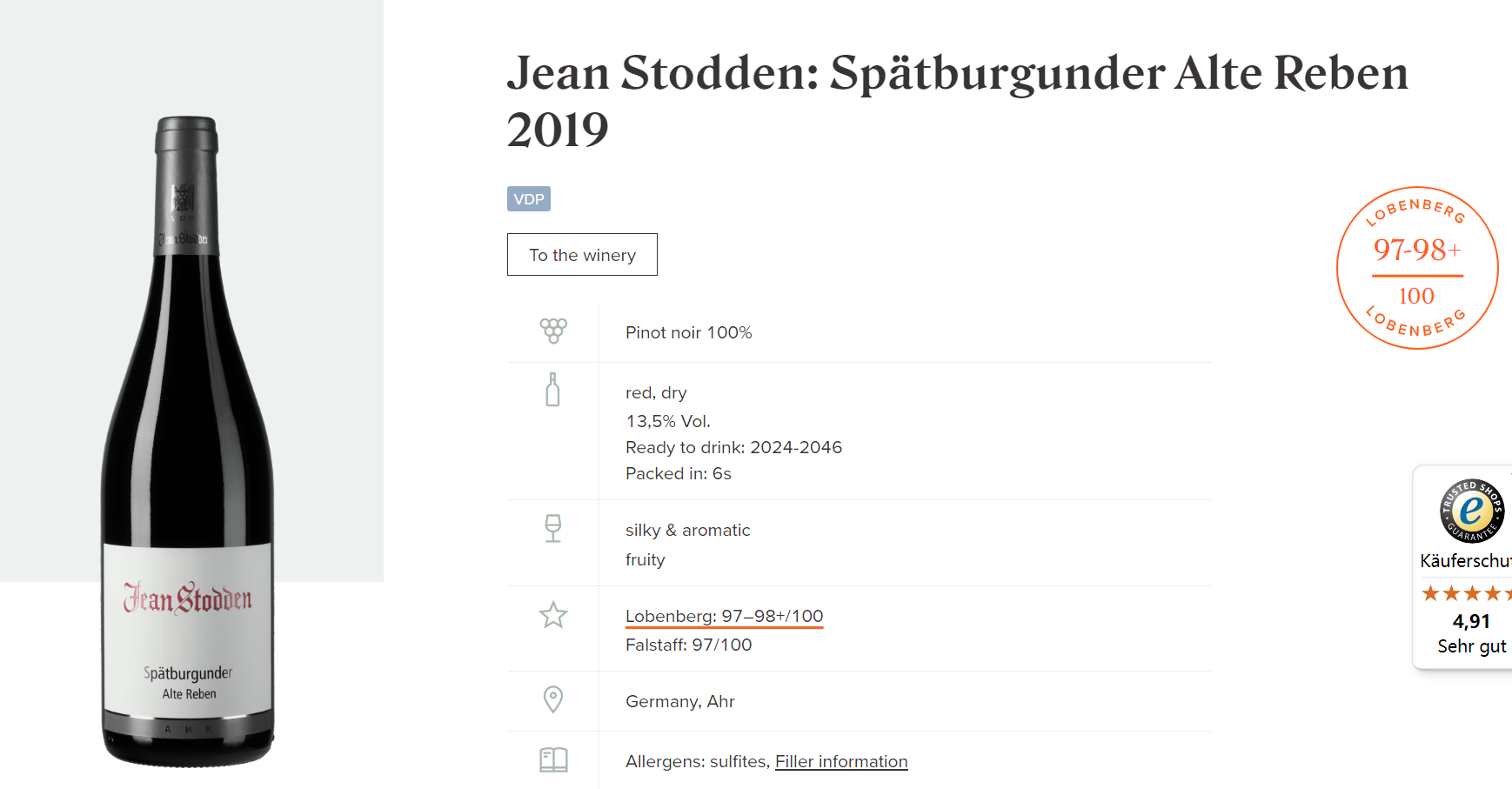
Task: Click the Germany, Ahr region text
Action: coord(679,701)
